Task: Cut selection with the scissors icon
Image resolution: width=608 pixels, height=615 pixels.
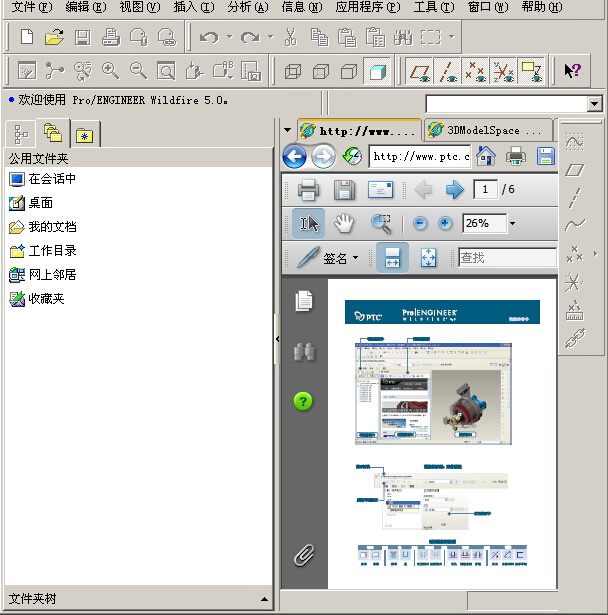Action: click(291, 37)
